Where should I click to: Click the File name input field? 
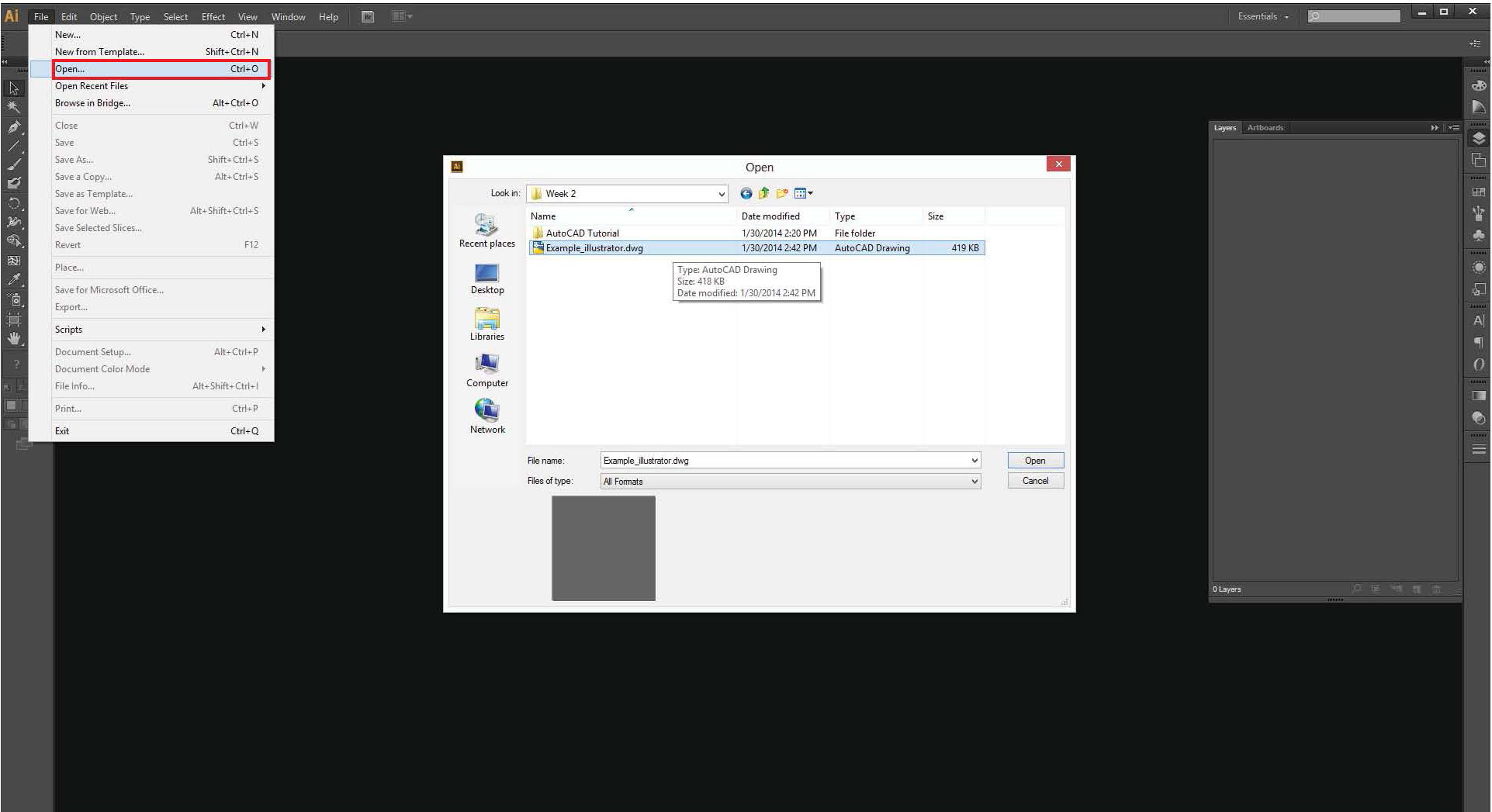click(784, 461)
